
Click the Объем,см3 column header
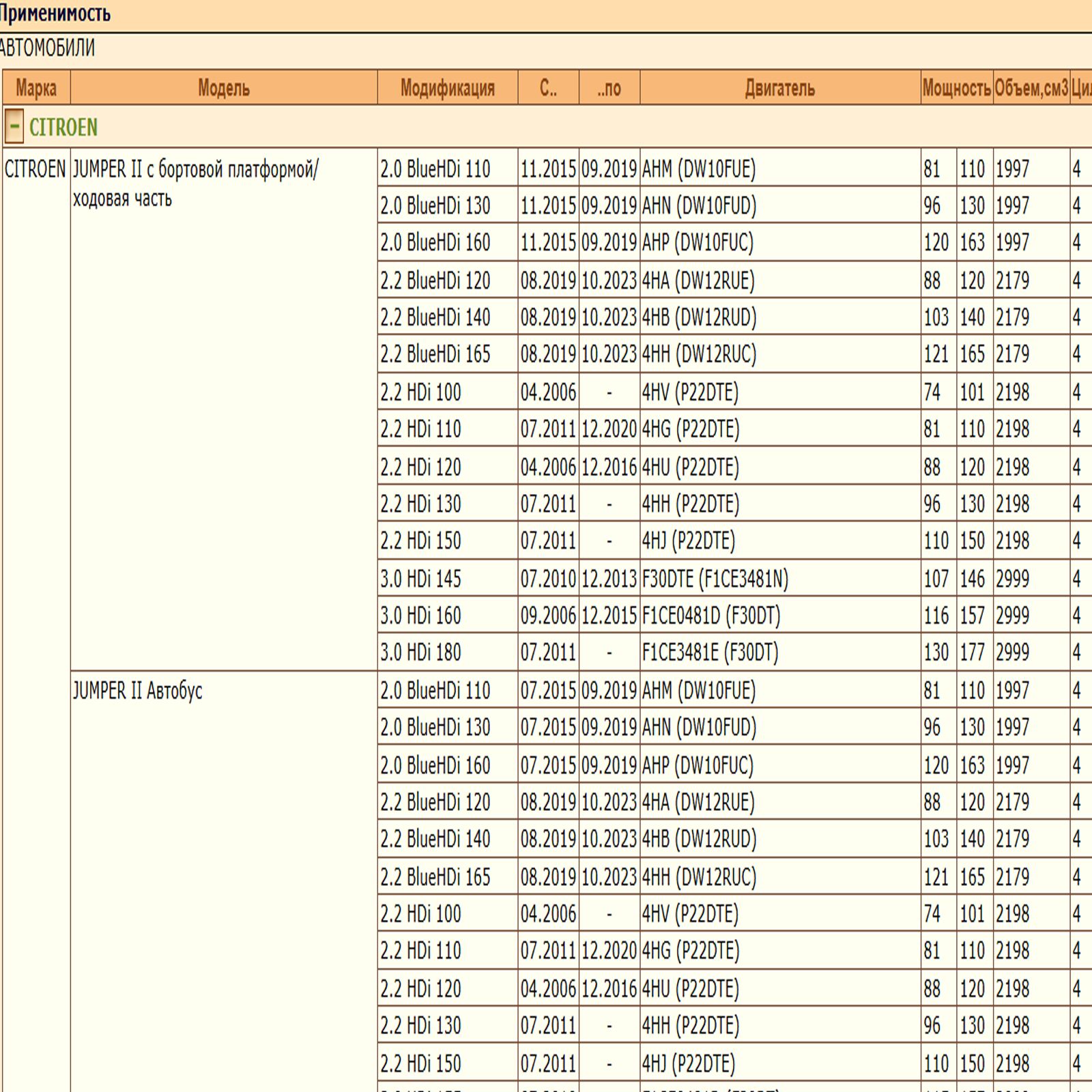click(x=1031, y=88)
